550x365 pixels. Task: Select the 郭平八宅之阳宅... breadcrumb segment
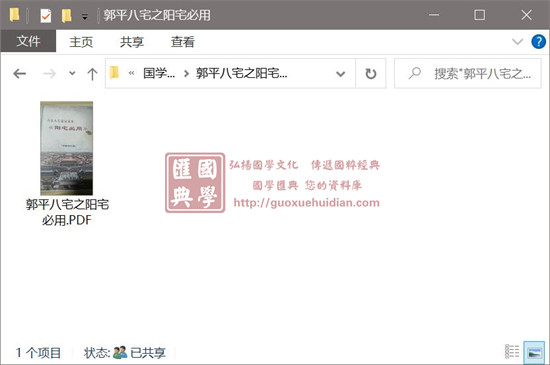pos(242,73)
